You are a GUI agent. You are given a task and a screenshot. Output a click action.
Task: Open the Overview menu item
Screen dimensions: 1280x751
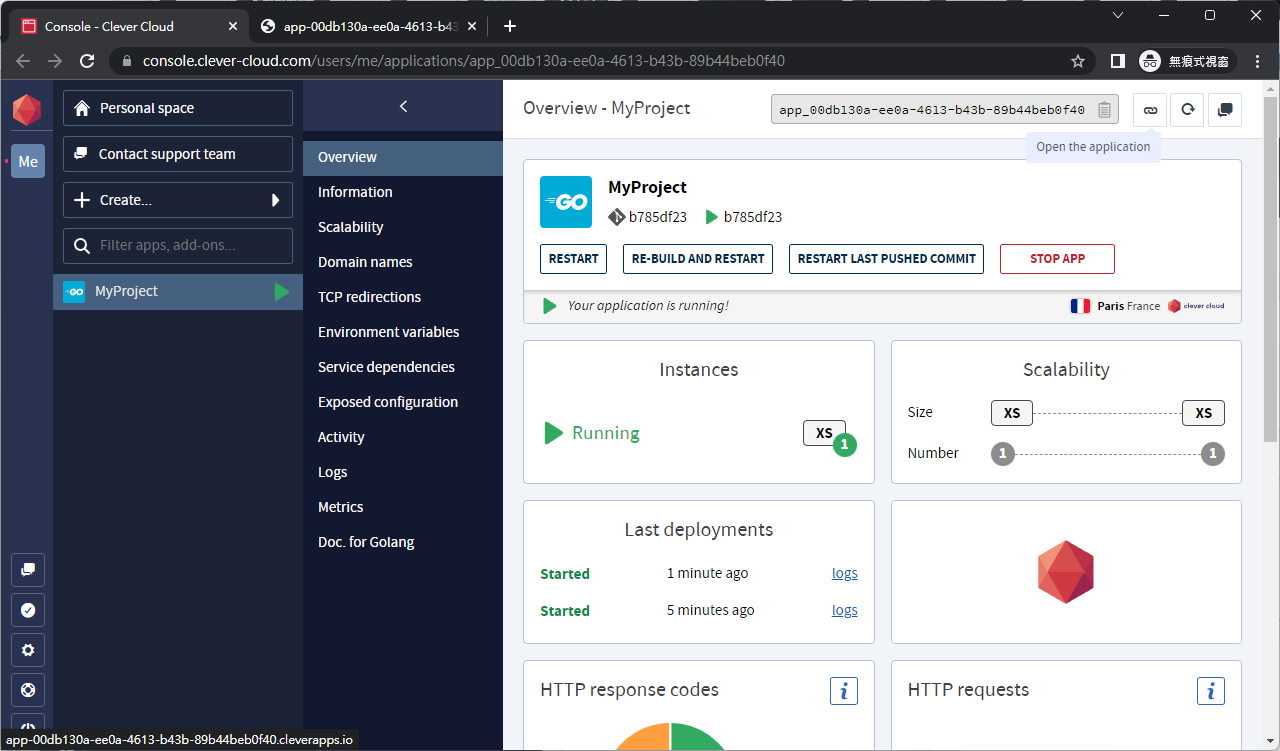(403, 157)
